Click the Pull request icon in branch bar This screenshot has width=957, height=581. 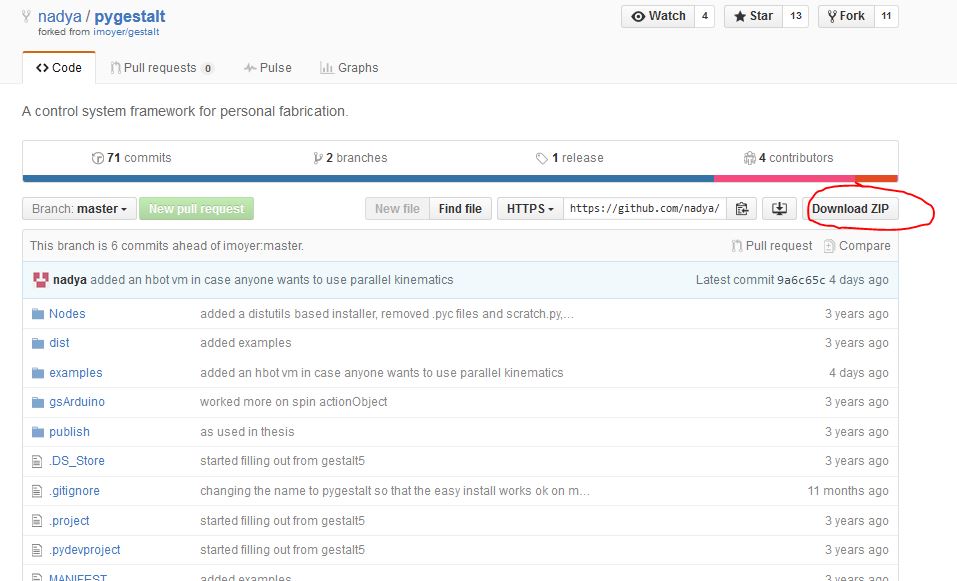pos(737,246)
